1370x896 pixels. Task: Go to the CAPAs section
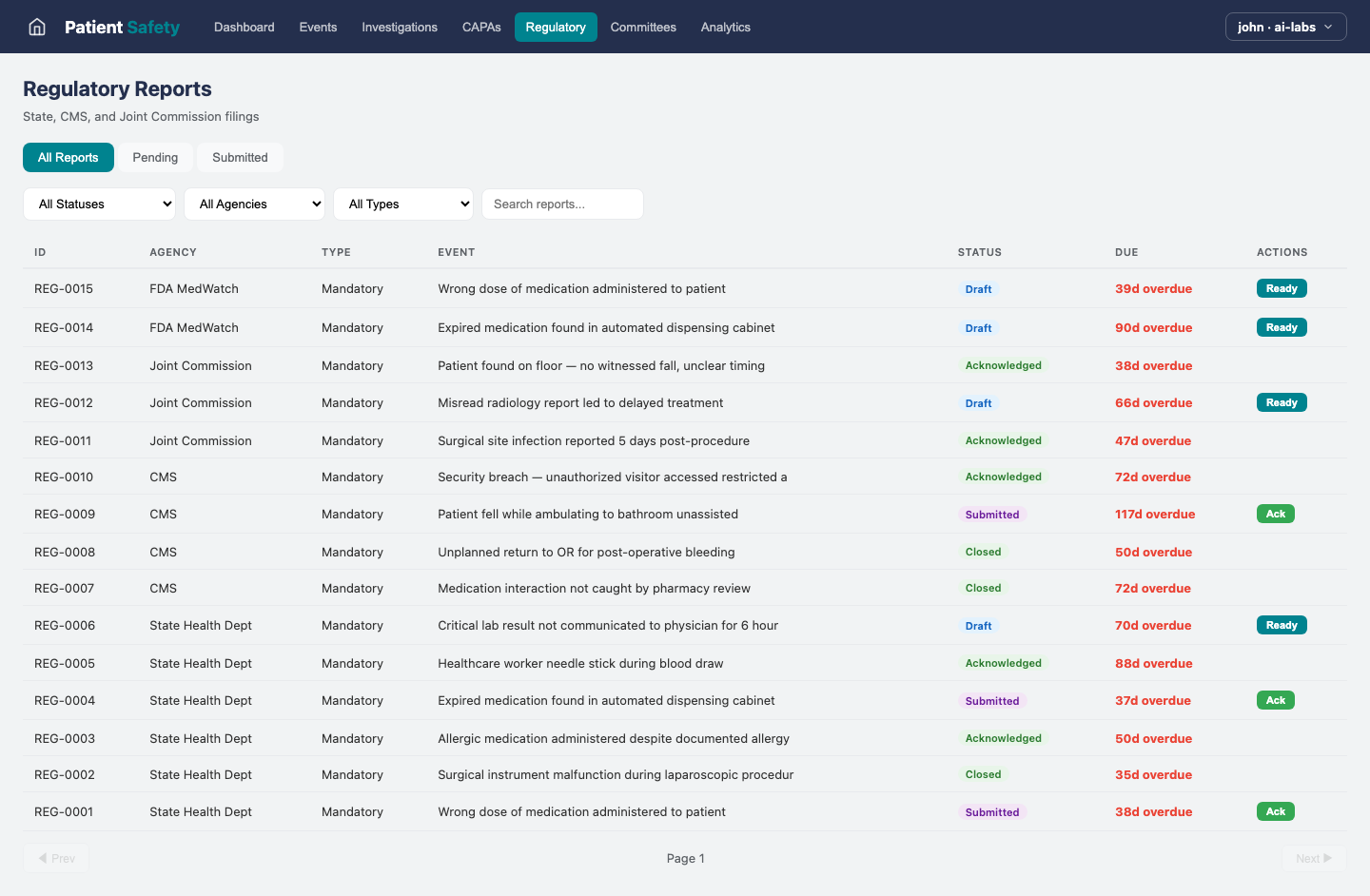tap(481, 27)
